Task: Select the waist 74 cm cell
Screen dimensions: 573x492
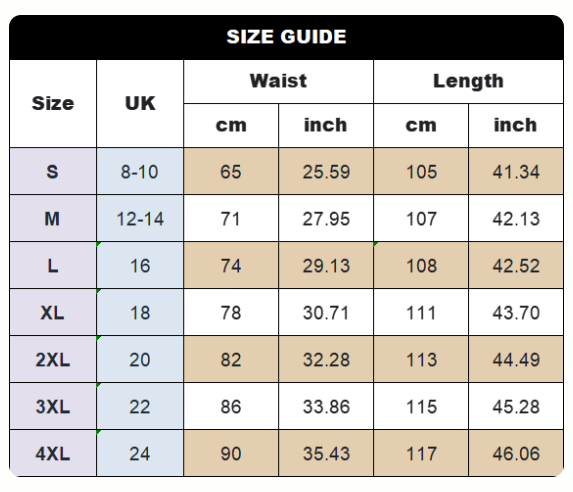Action: 231,265
